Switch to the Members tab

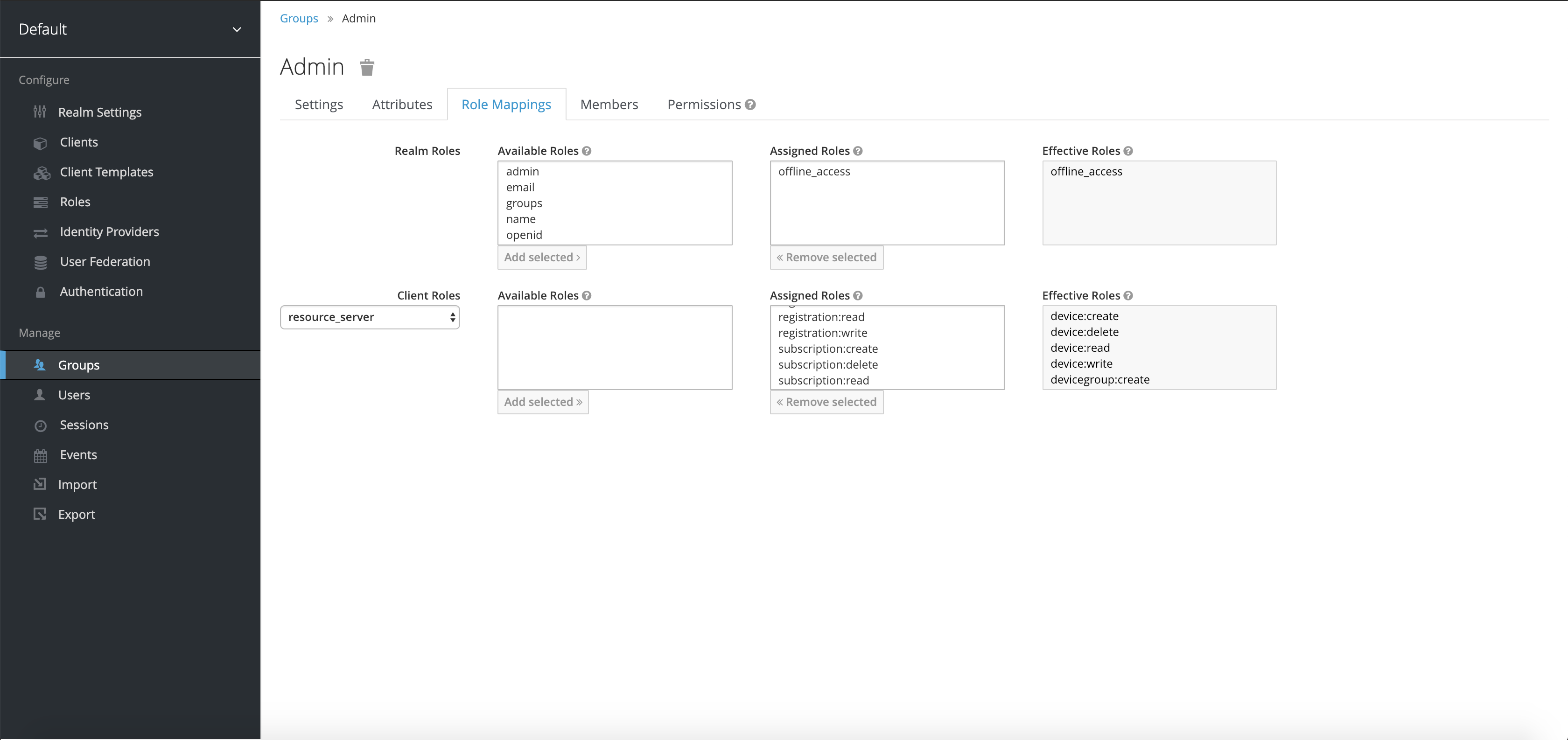[609, 105]
